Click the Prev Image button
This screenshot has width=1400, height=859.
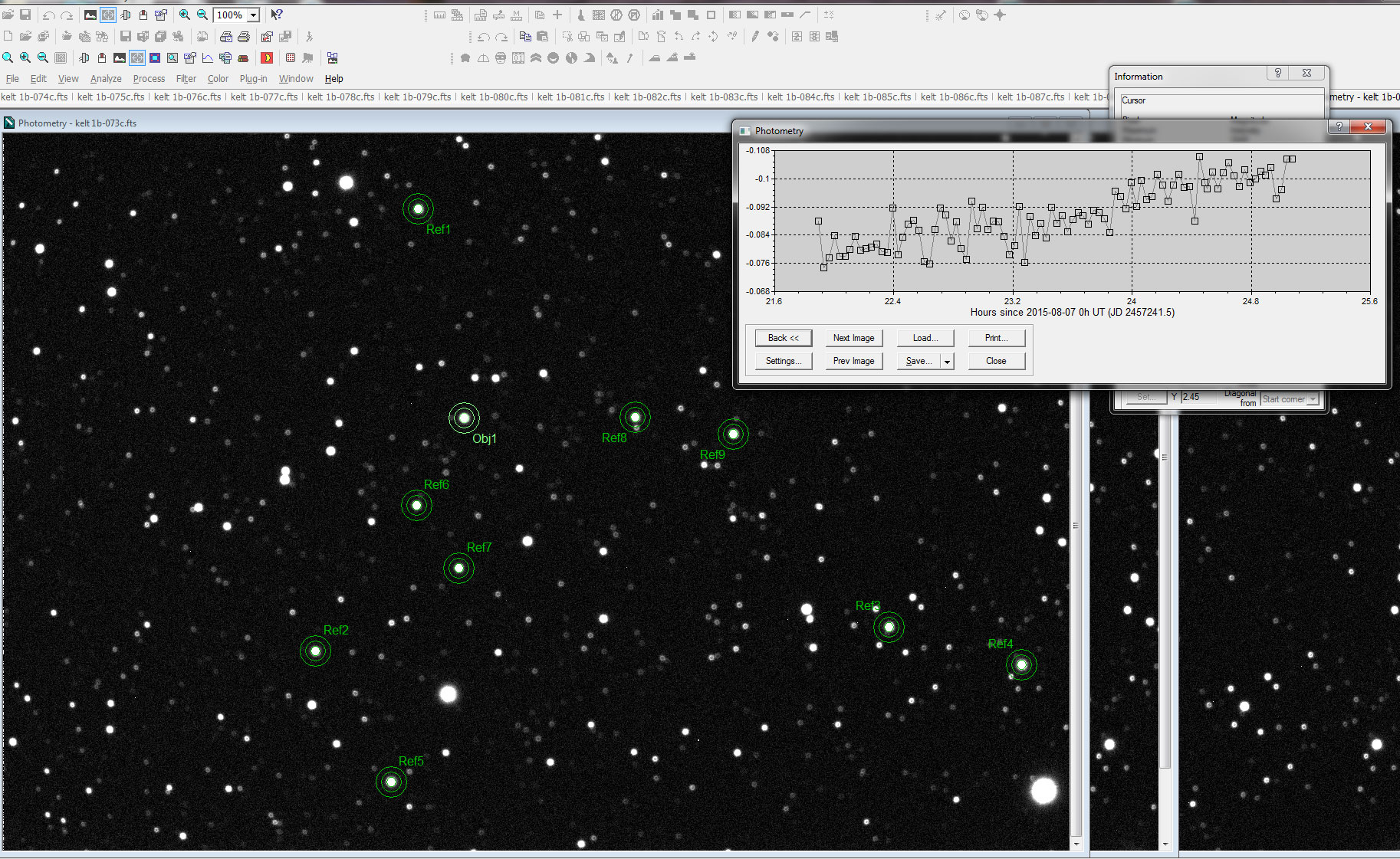pyautogui.click(x=853, y=361)
